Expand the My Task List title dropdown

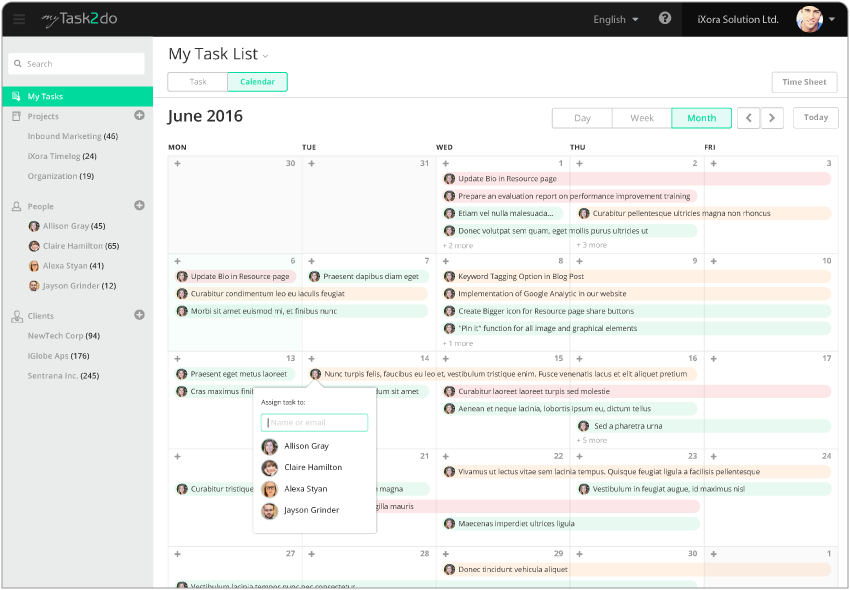[265, 56]
